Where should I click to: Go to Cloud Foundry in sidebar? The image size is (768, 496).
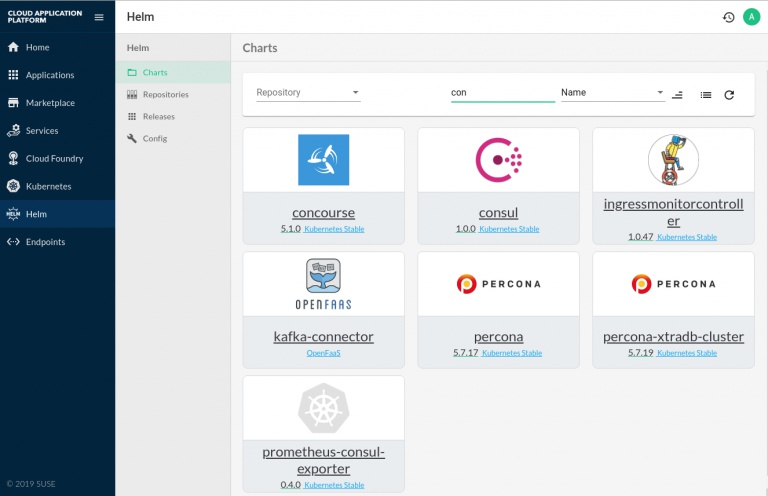tap(54, 158)
